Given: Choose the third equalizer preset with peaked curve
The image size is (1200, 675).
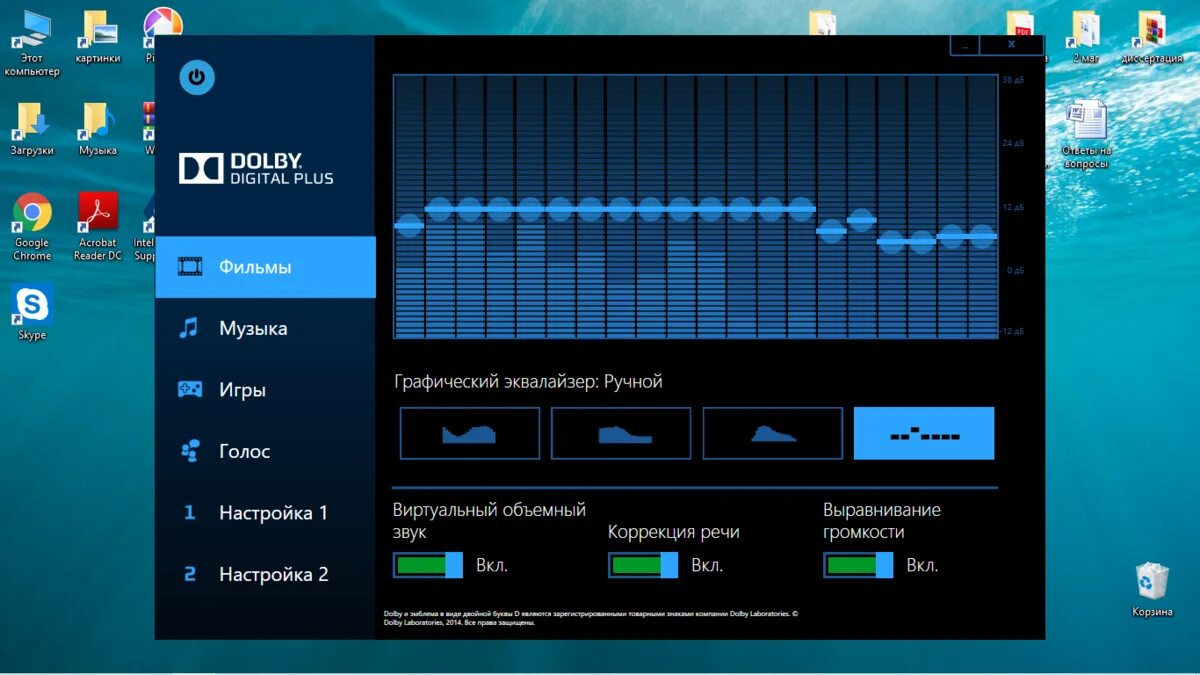Looking at the screenshot, I should (x=773, y=433).
